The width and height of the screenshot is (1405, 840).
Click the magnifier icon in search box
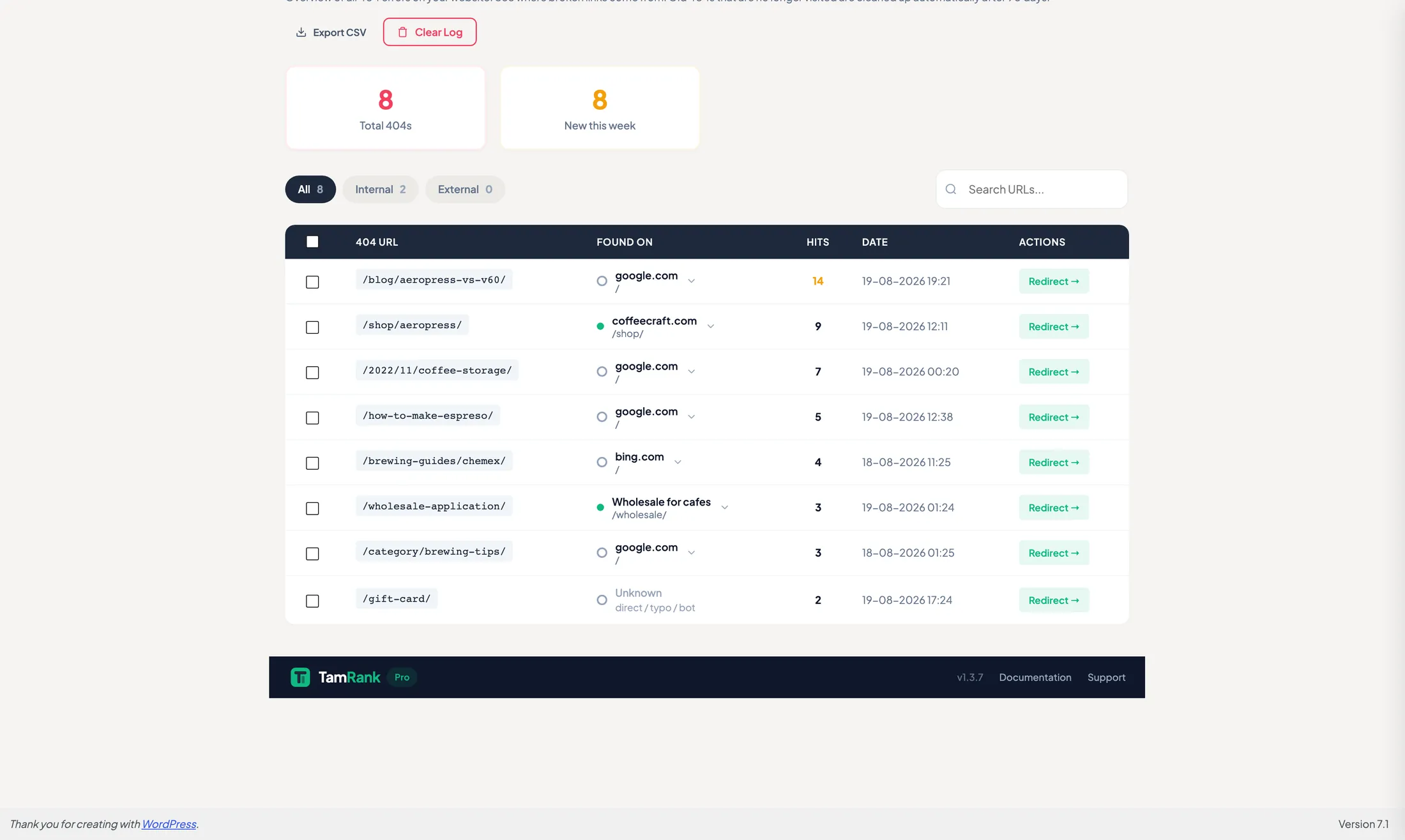(x=951, y=189)
